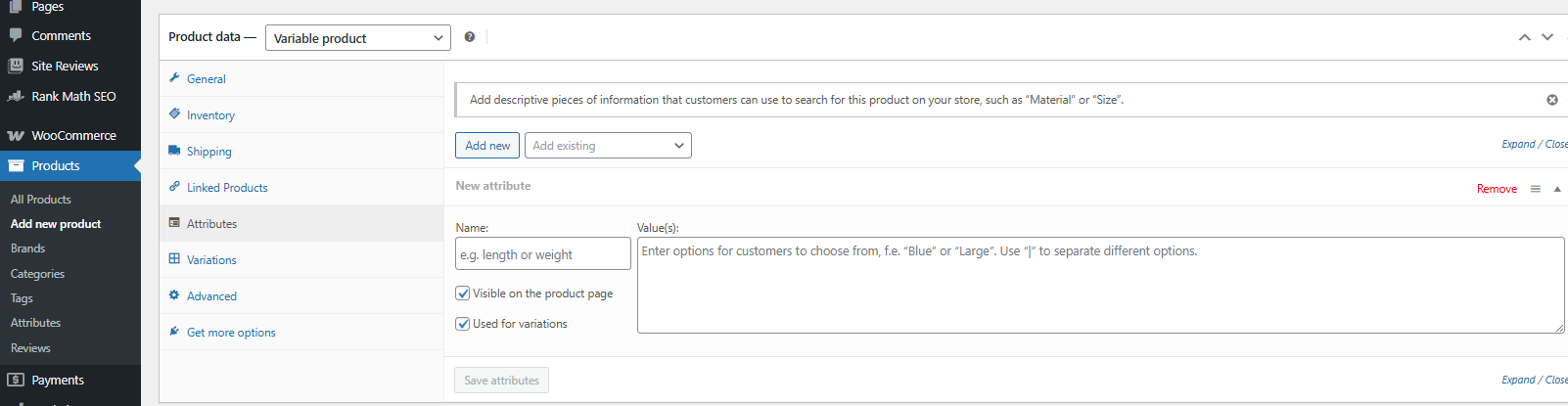
Task: Click the help question mark icon
Action: 470,37
